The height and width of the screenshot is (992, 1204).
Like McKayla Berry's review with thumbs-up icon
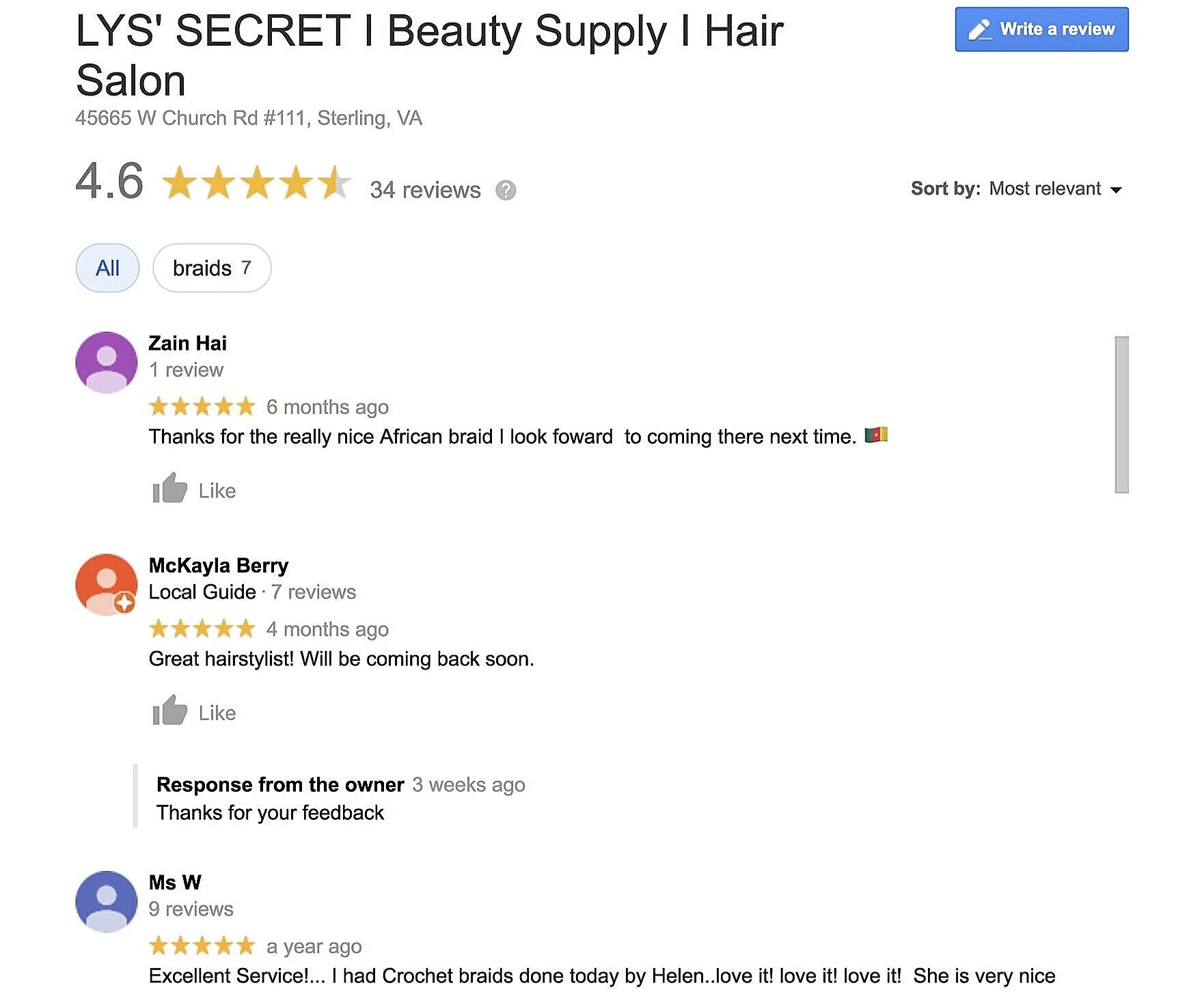[169, 711]
